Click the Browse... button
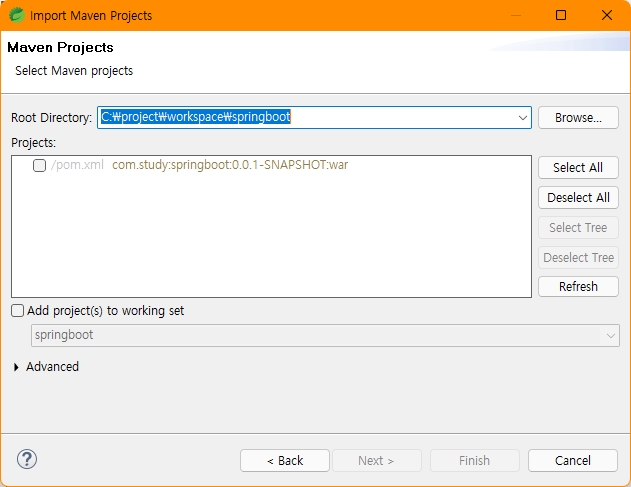The image size is (631, 487). click(578, 118)
